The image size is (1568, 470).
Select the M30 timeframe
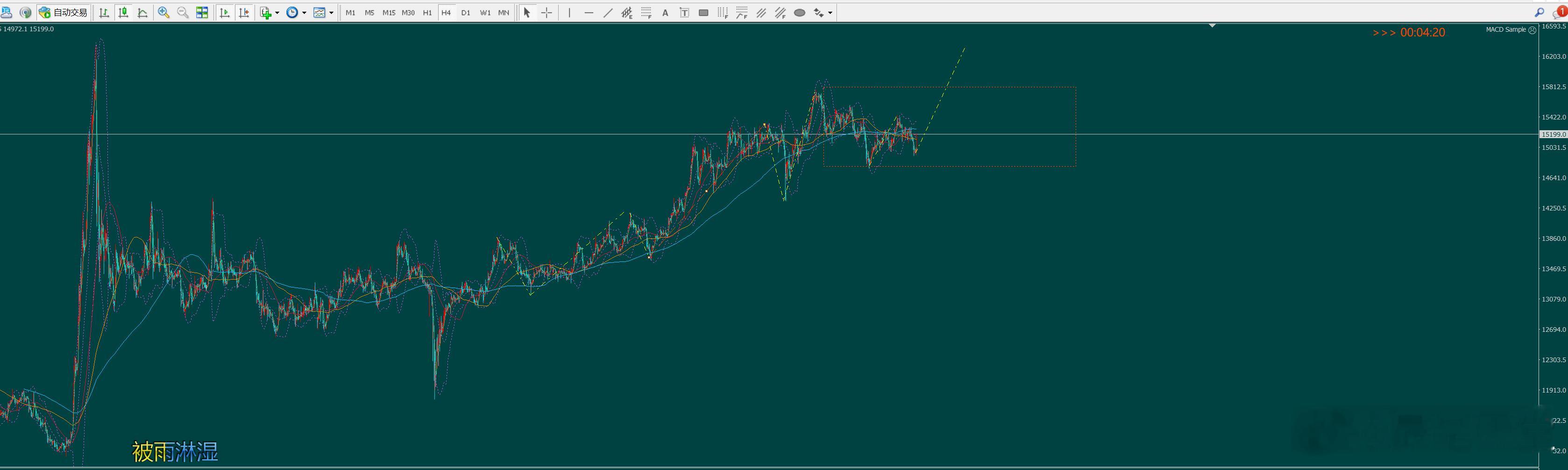pos(408,12)
